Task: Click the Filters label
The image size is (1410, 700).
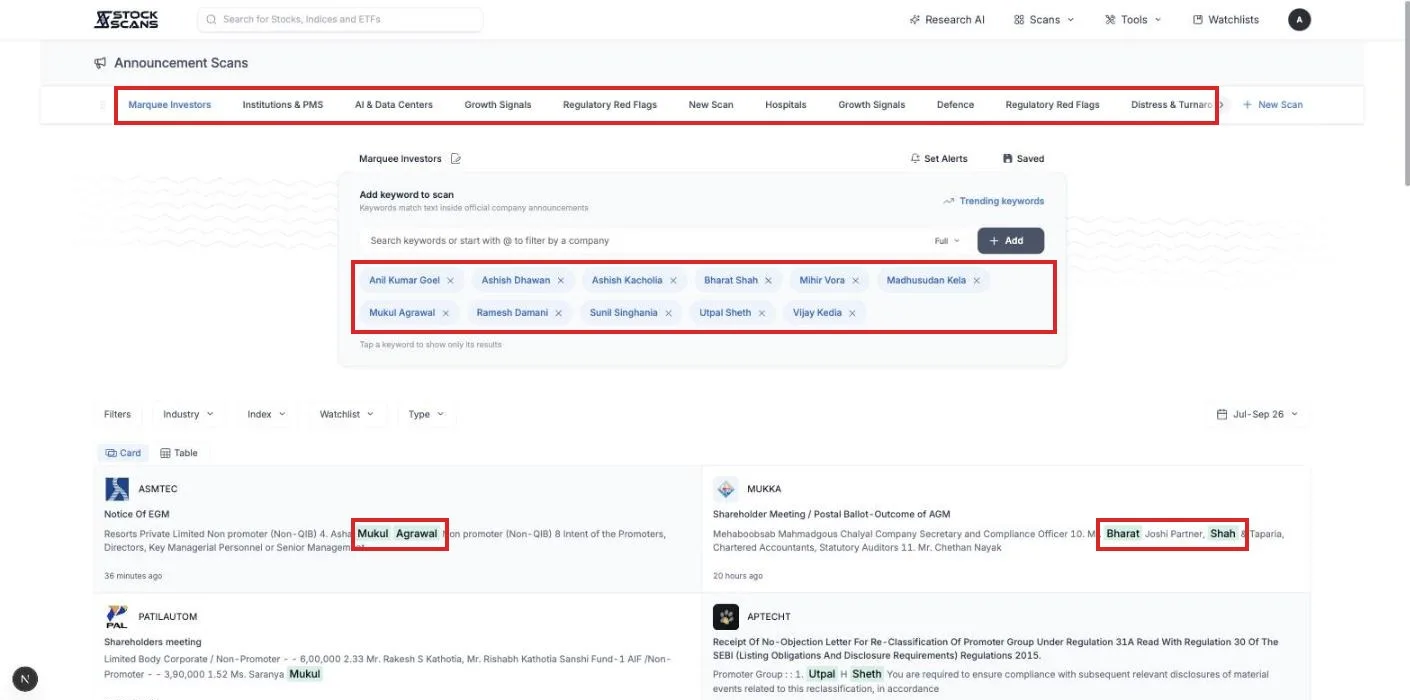Action: 117,414
